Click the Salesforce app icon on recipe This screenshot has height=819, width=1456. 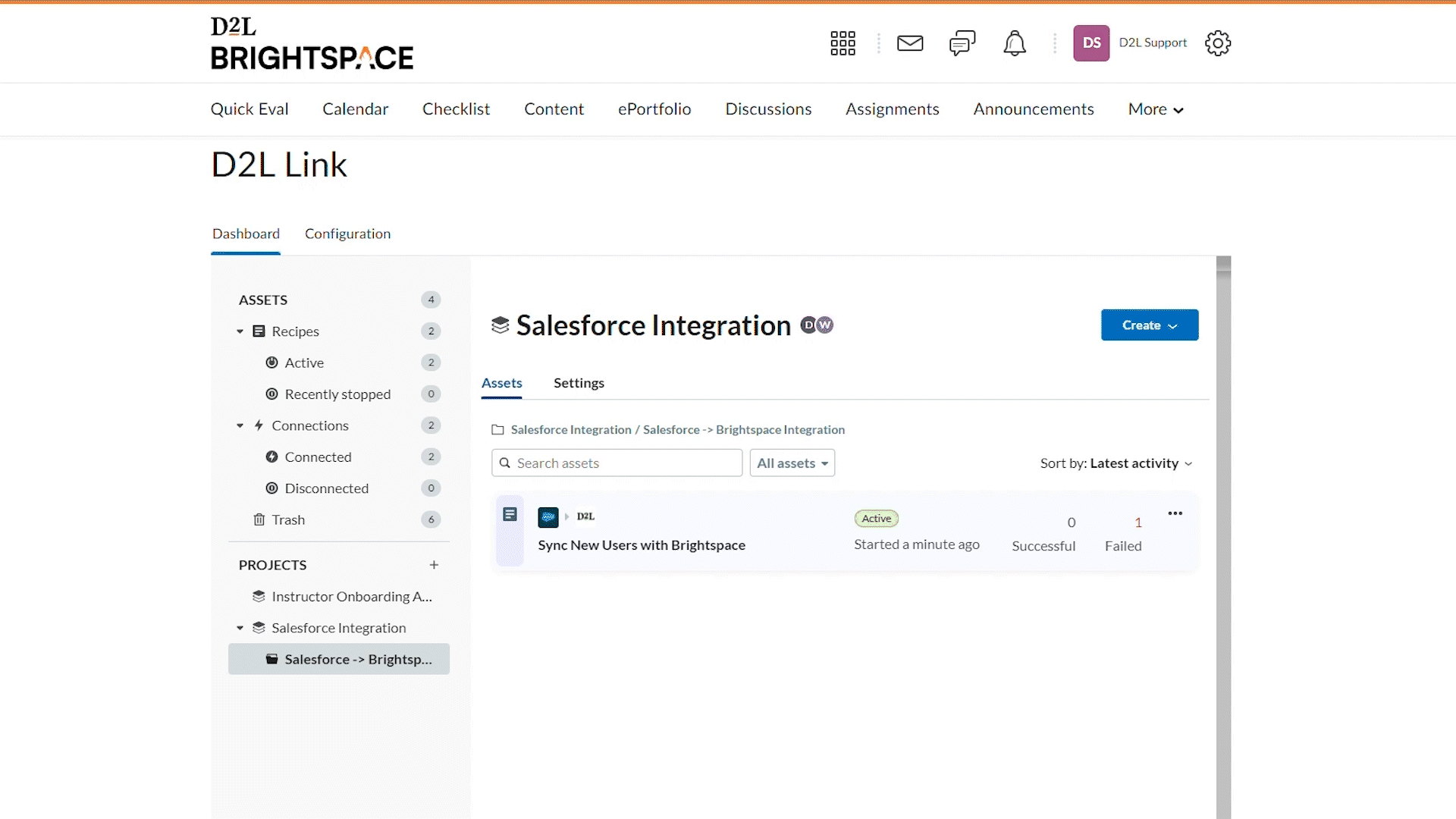point(548,517)
